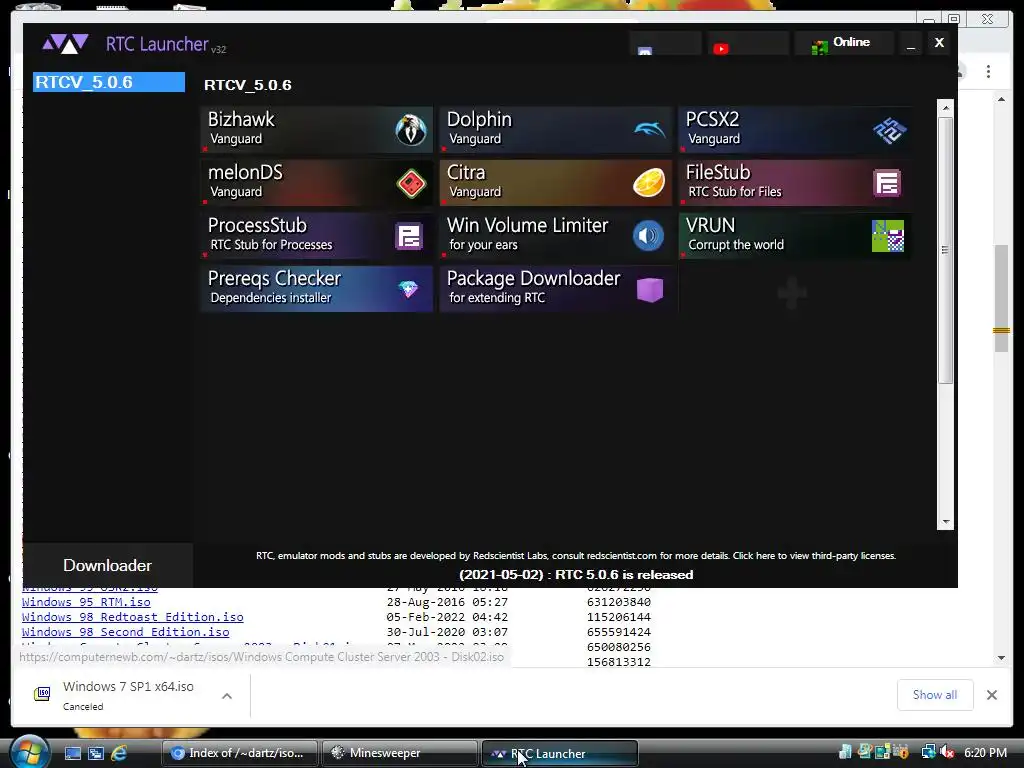Viewport: 1024px width, 768px height.
Task: Click Show Desktop quick launch icon
Action: pos(72,753)
